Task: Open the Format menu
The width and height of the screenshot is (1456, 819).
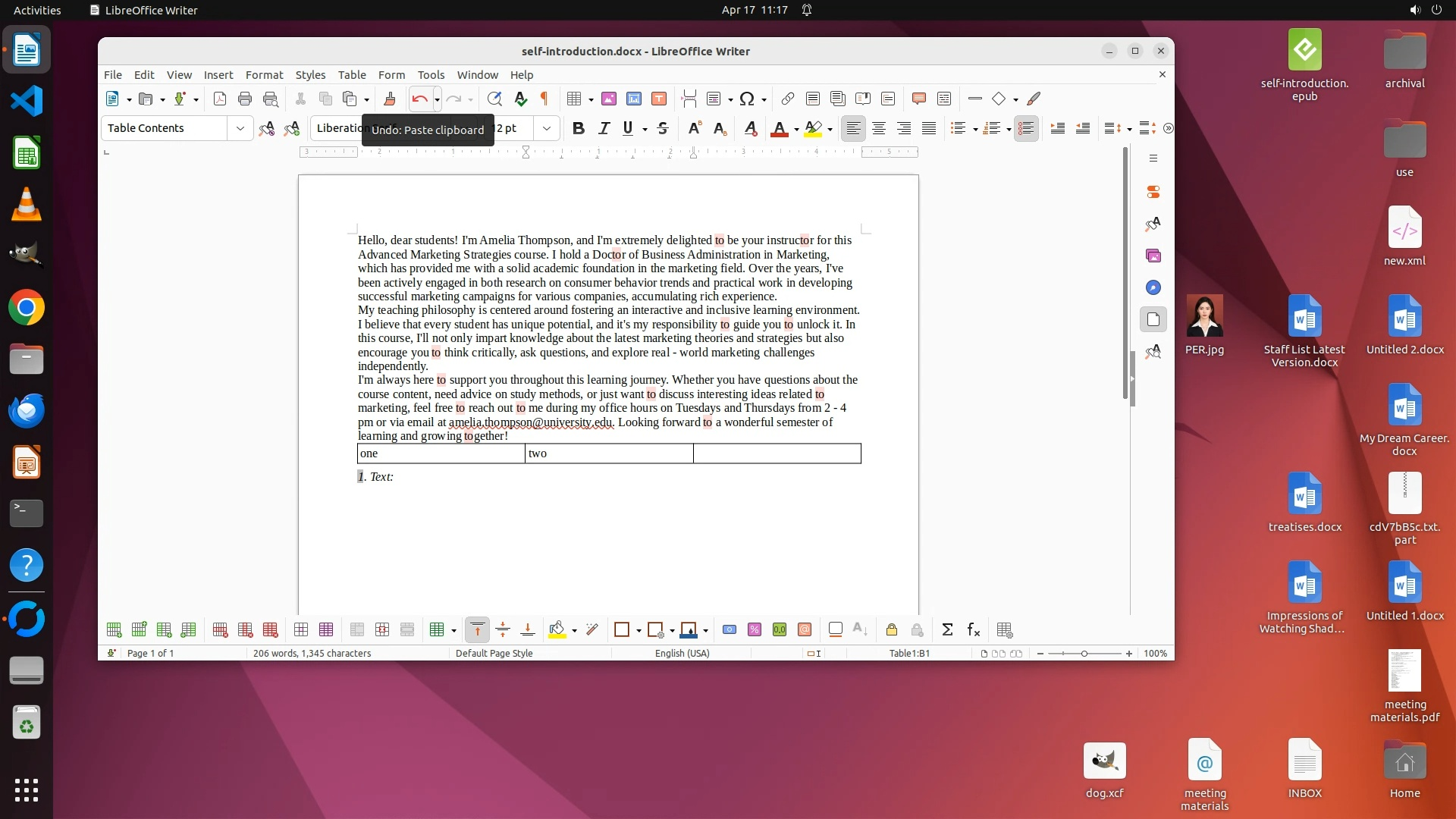Action: (264, 74)
